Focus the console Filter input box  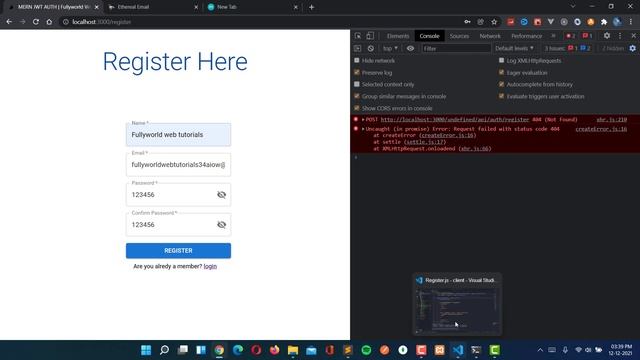(x=456, y=48)
